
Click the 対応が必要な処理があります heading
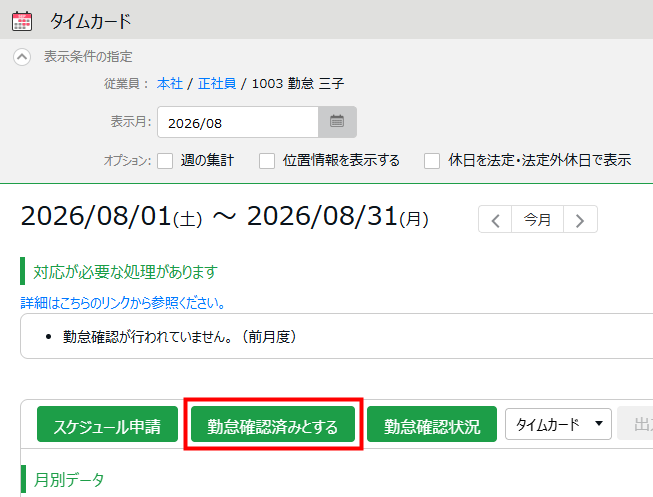tap(125, 272)
